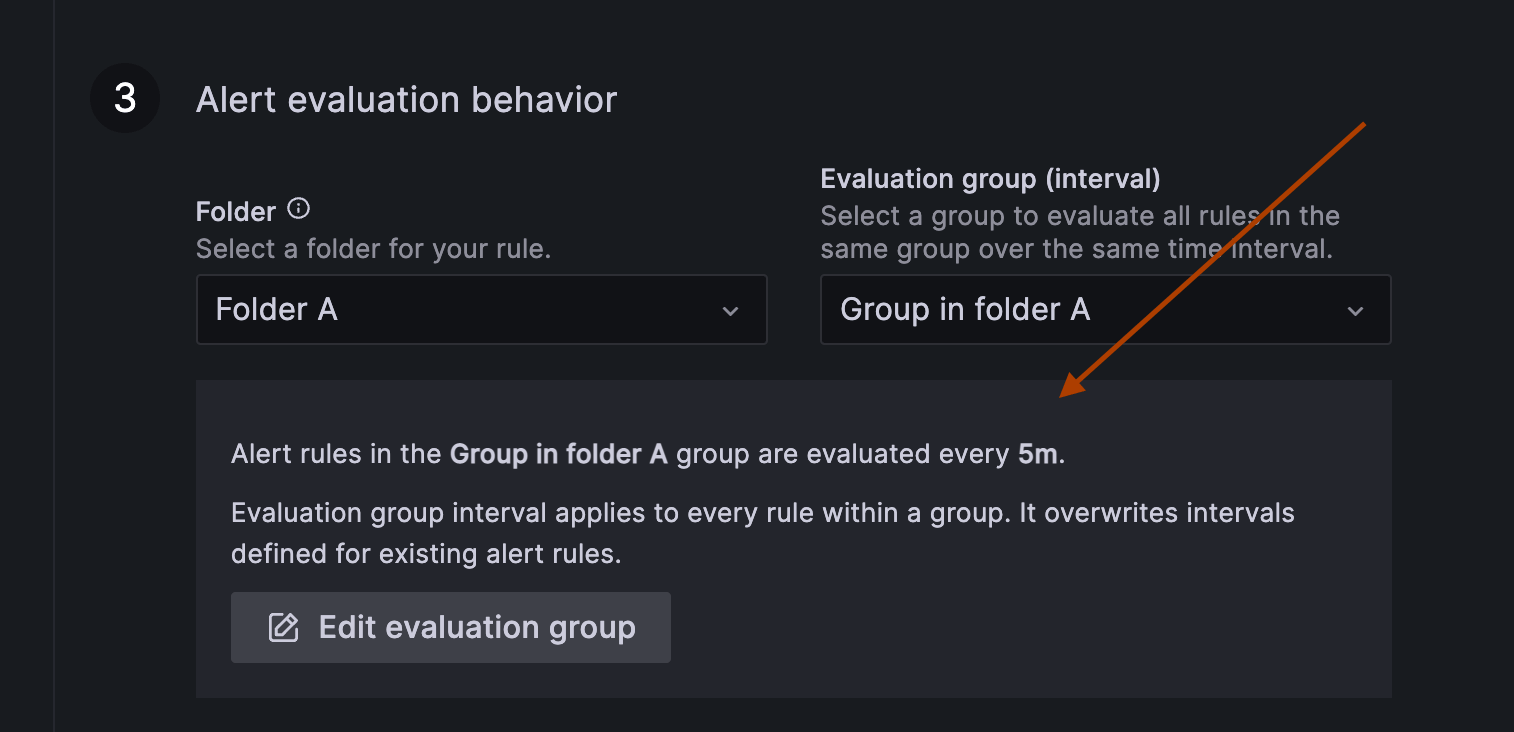Click 'Alert rules in the' sentence start
Viewport: 1514px width, 732px height.
pos(336,454)
